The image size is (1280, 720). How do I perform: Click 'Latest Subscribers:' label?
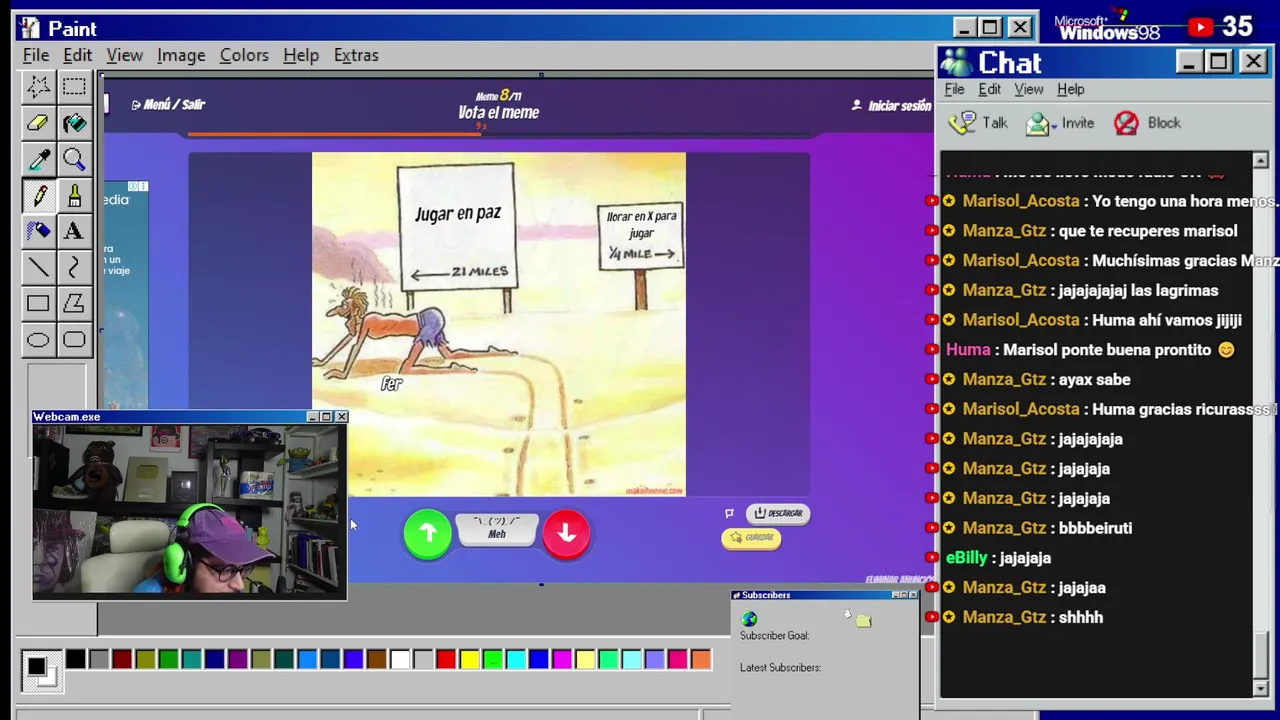[x=780, y=668]
